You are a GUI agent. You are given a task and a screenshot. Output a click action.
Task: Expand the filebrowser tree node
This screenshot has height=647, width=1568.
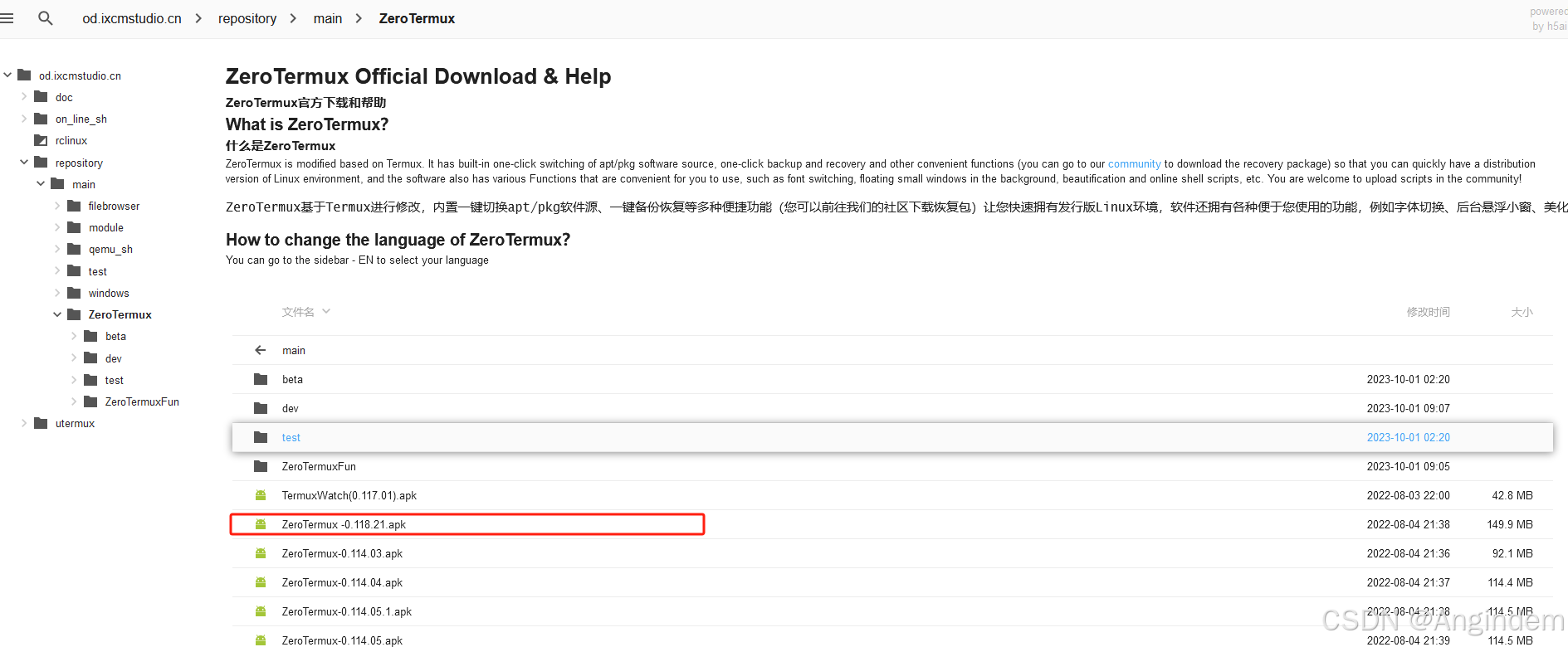coord(57,206)
